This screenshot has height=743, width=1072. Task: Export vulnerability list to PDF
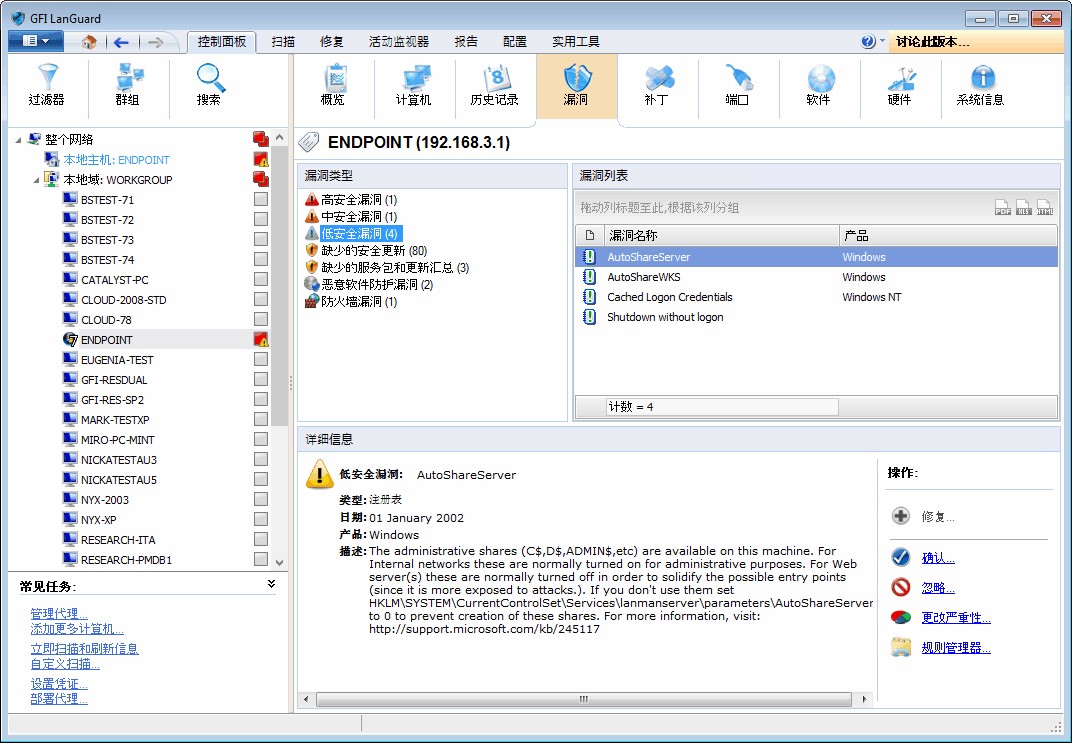pos(1003,207)
